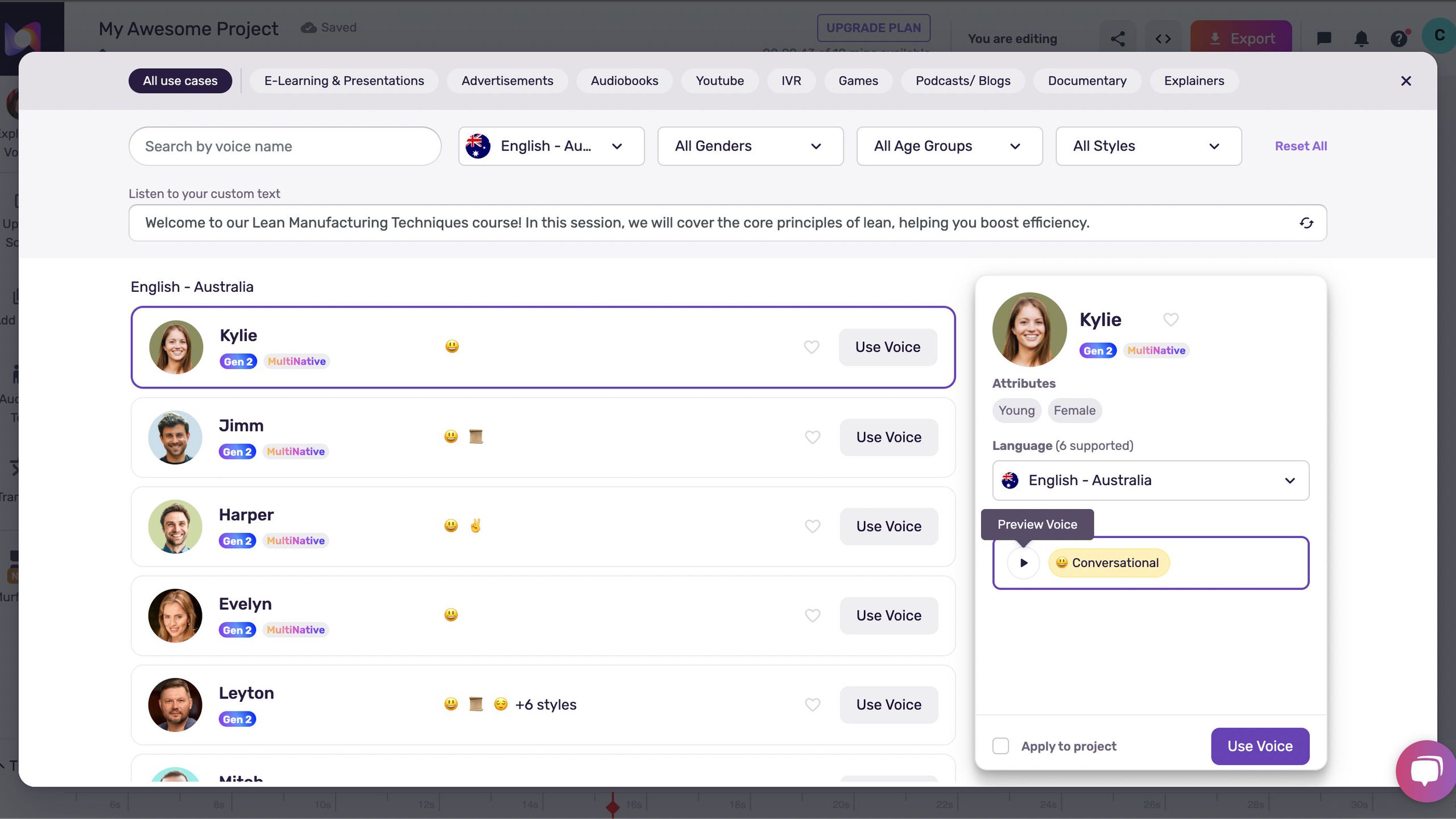
Task: Open the chat support bubble
Action: click(x=1426, y=771)
